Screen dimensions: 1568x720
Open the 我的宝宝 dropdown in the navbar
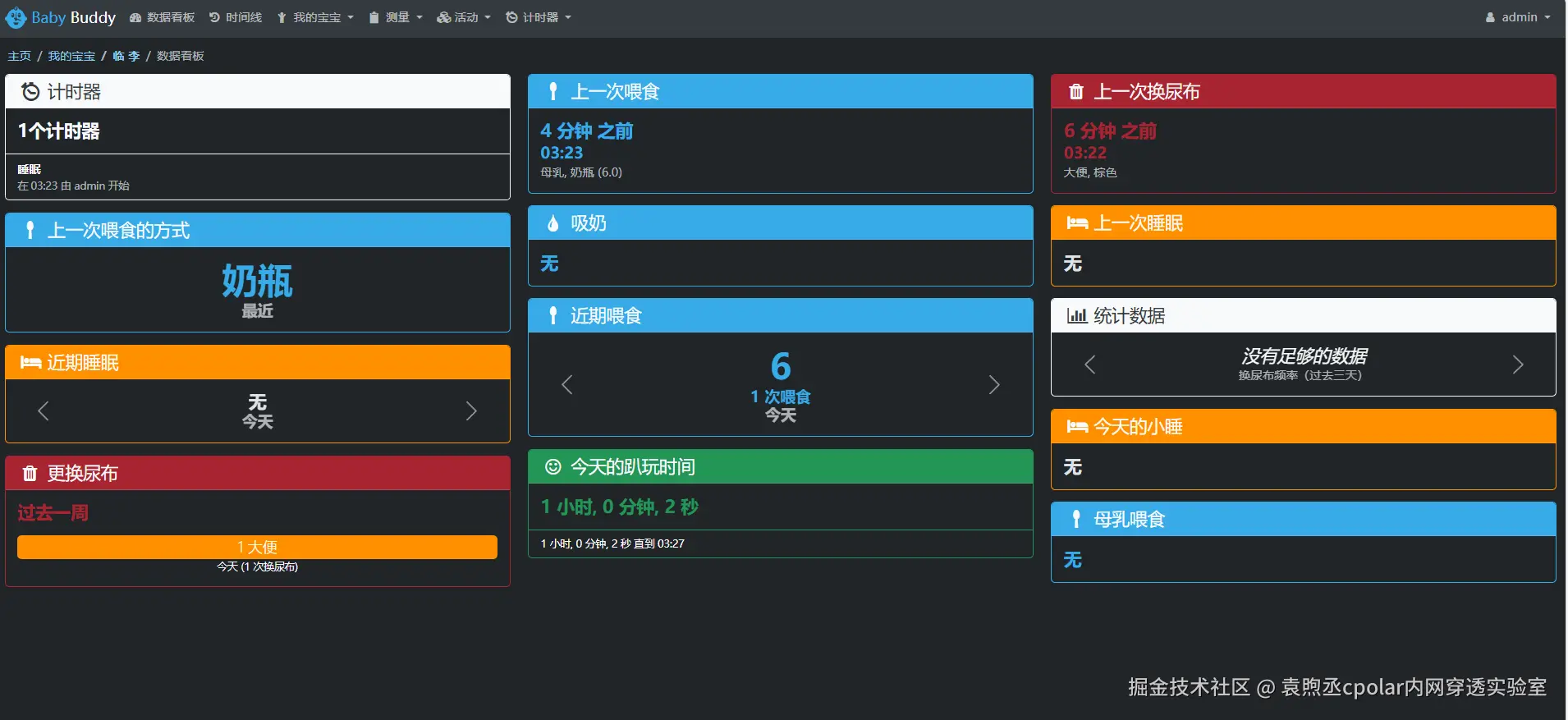(x=315, y=17)
